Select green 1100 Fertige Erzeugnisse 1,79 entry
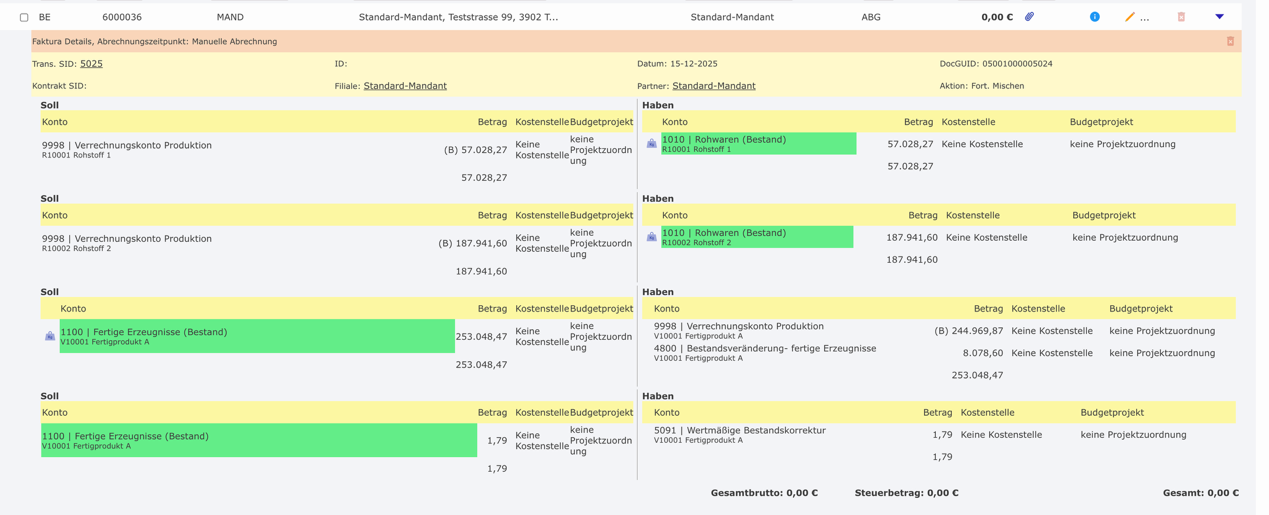This screenshot has height=515, width=1269. pos(258,440)
